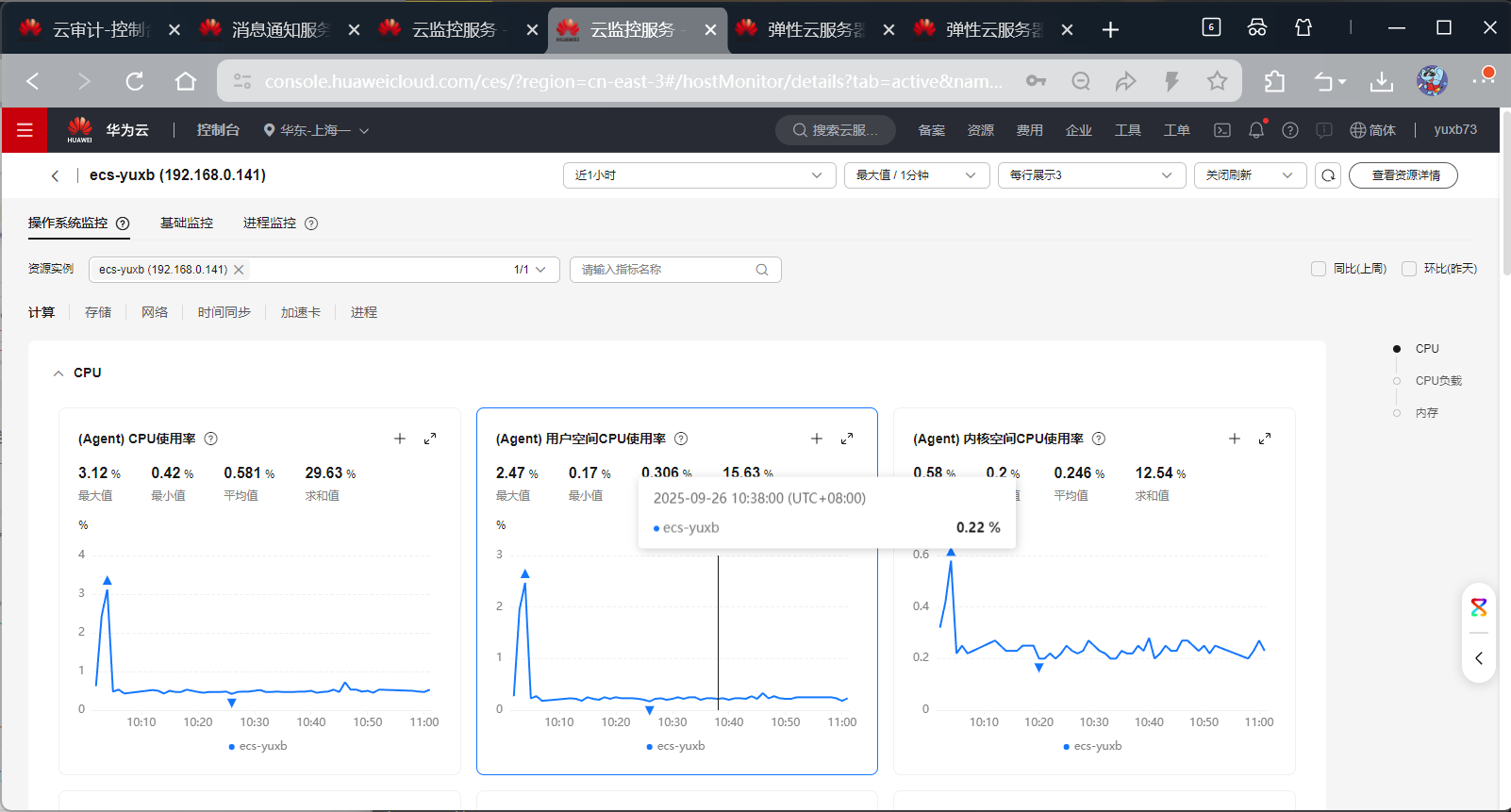Jump to CPU负载 anchor in side navigation

(1438, 381)
